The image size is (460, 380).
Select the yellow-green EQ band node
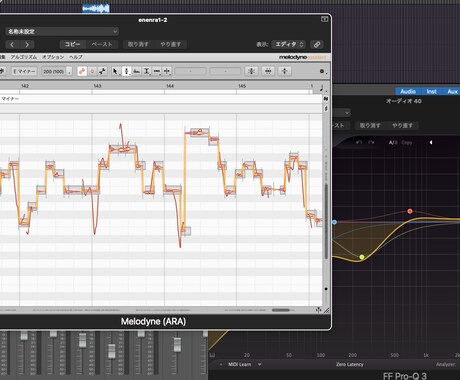pyautogui.click(x=362, y=257)
